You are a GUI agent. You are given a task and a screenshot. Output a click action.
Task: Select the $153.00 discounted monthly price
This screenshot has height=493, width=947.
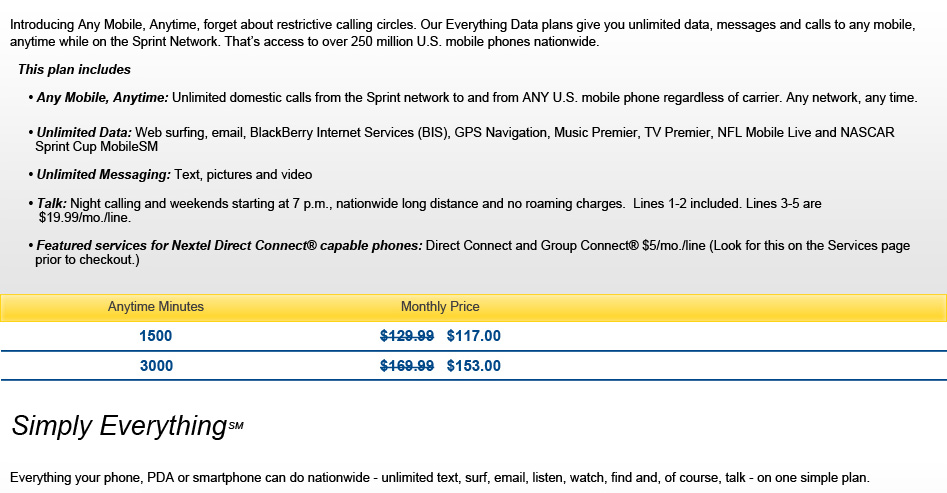[474, 366]
